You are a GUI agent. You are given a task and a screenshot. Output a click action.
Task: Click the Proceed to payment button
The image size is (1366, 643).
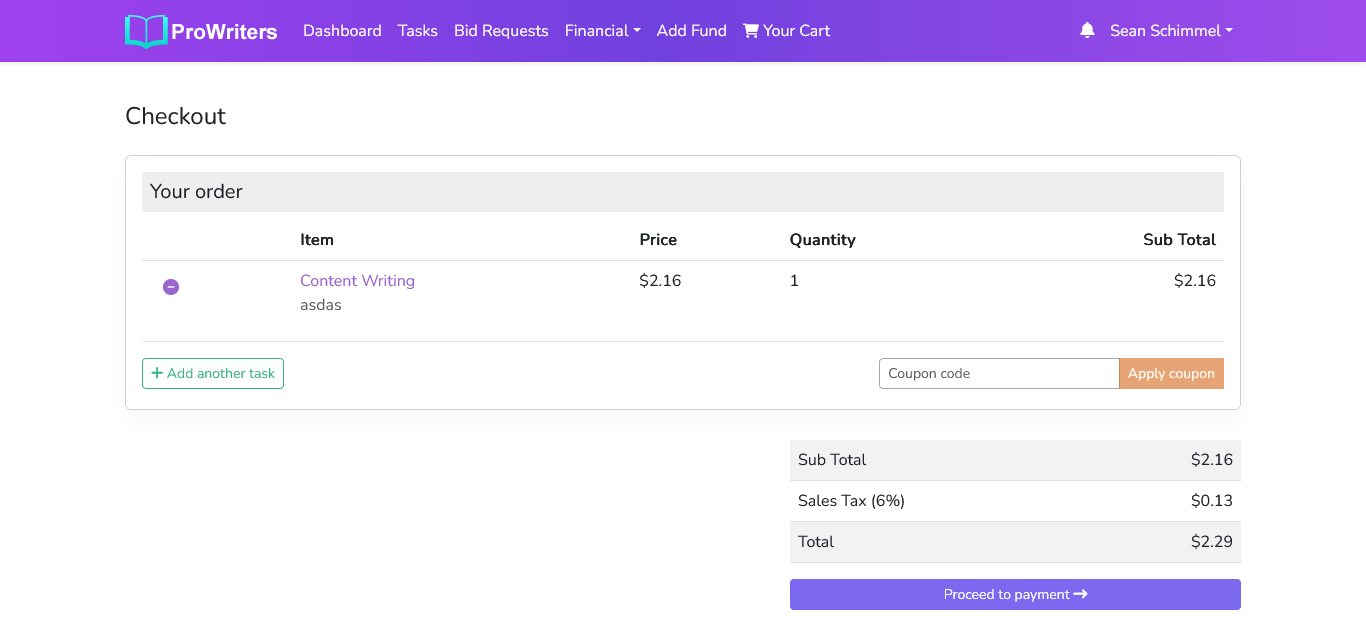pos(1014,594)
